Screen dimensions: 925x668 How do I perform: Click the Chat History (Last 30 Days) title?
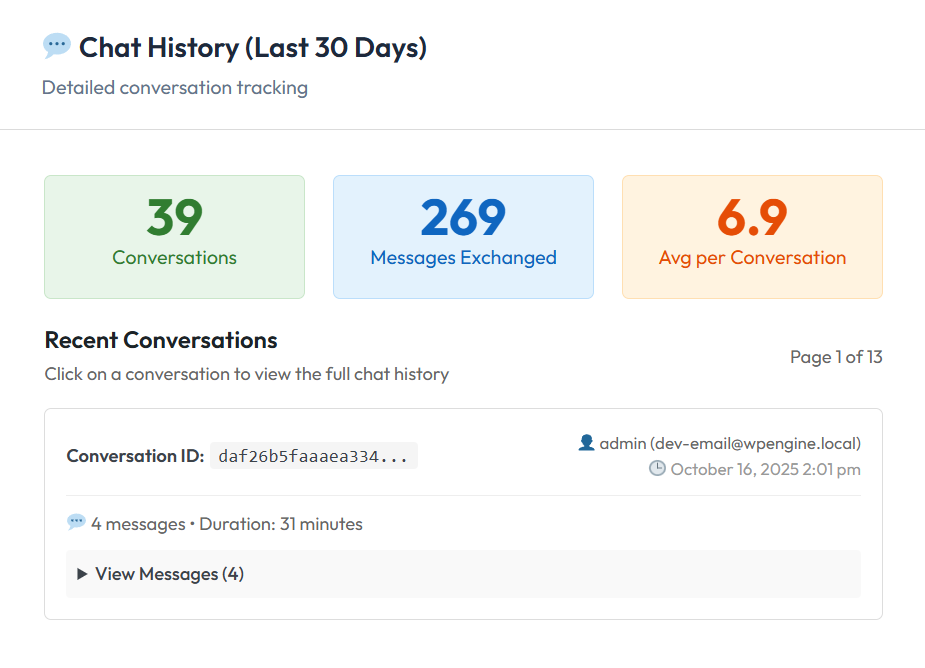[x=253, y=47]
